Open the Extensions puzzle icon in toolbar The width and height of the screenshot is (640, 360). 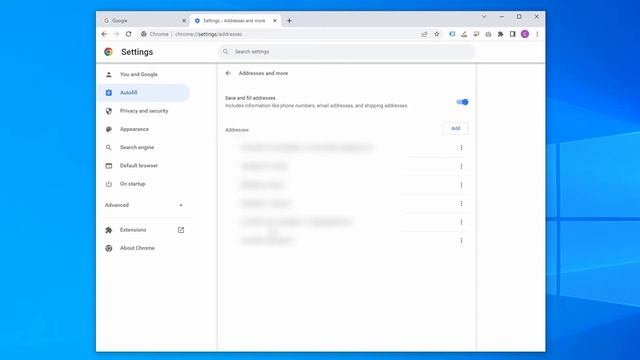[500, 34]
